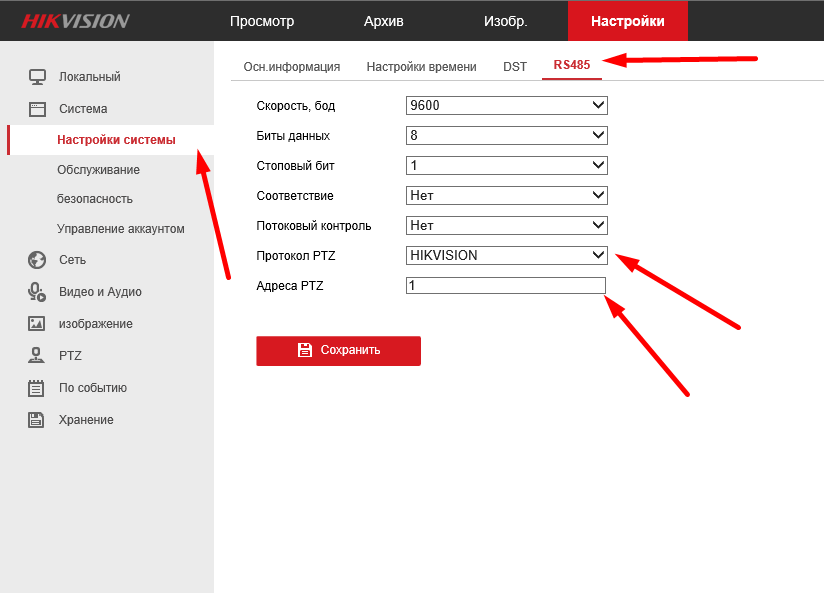Image resolution: width=824 pixels, height=593 pixels.
Task: Open the Настройки времени tab
Action: click(421, 67)
